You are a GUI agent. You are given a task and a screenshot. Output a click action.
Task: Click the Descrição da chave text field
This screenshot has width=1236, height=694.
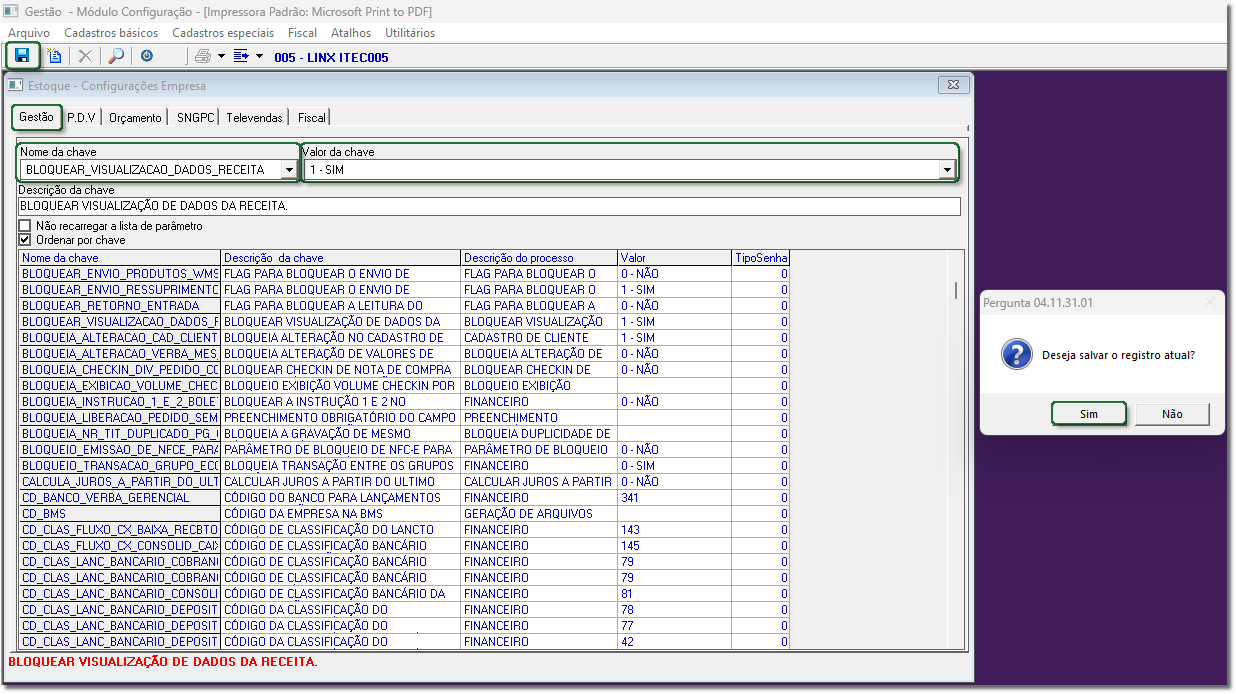[x=489, y=206]
